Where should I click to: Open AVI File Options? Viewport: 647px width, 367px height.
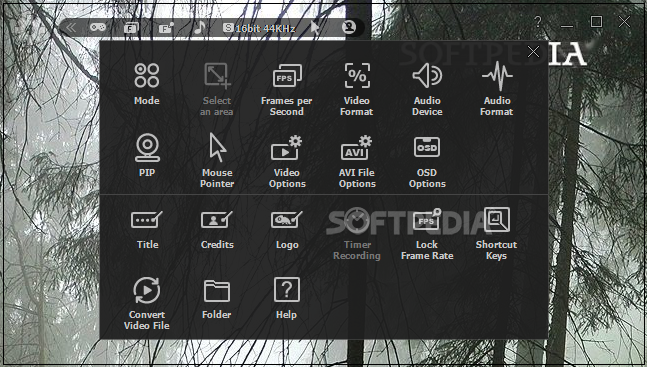(x=357, y=161)
